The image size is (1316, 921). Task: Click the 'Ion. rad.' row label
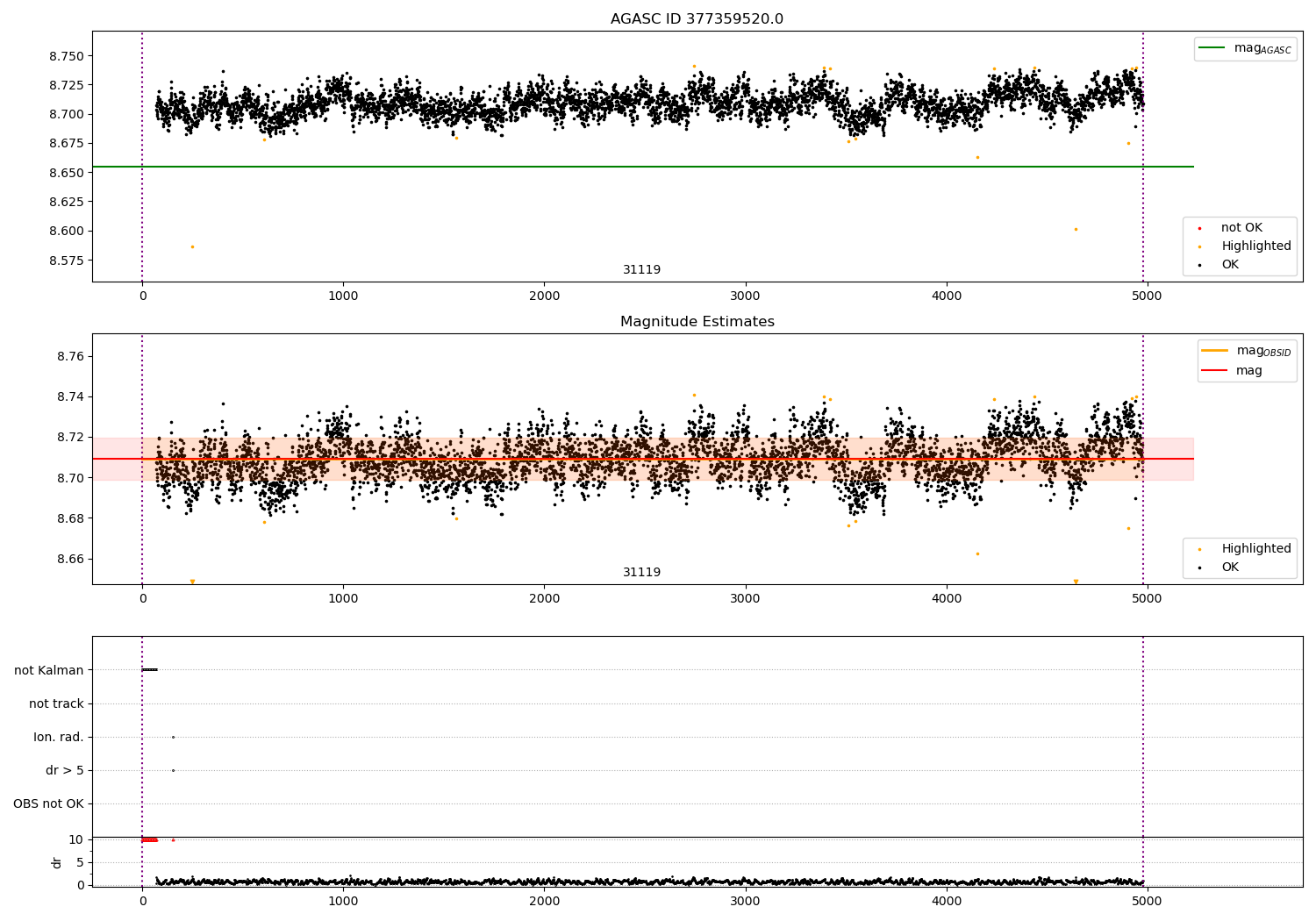[59, 737]
